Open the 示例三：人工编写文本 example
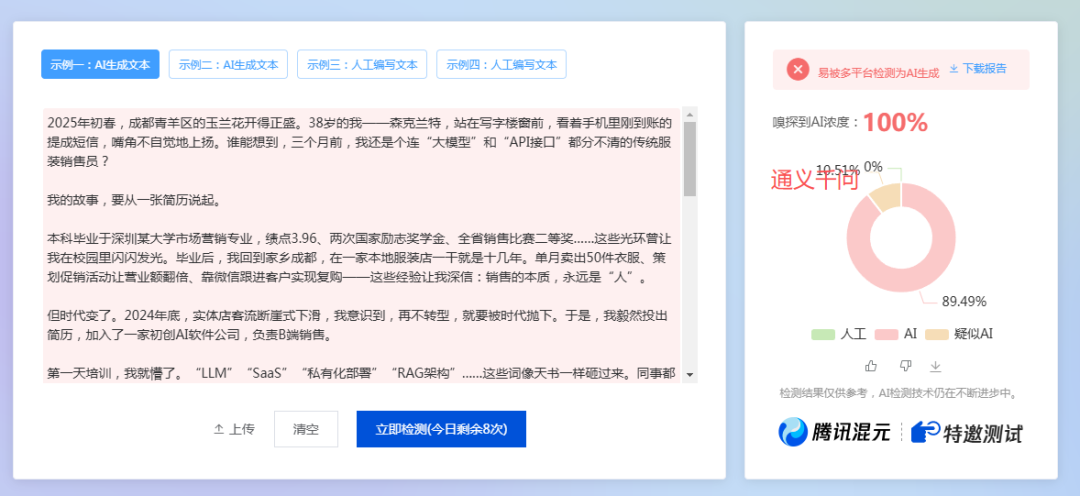 362,65
